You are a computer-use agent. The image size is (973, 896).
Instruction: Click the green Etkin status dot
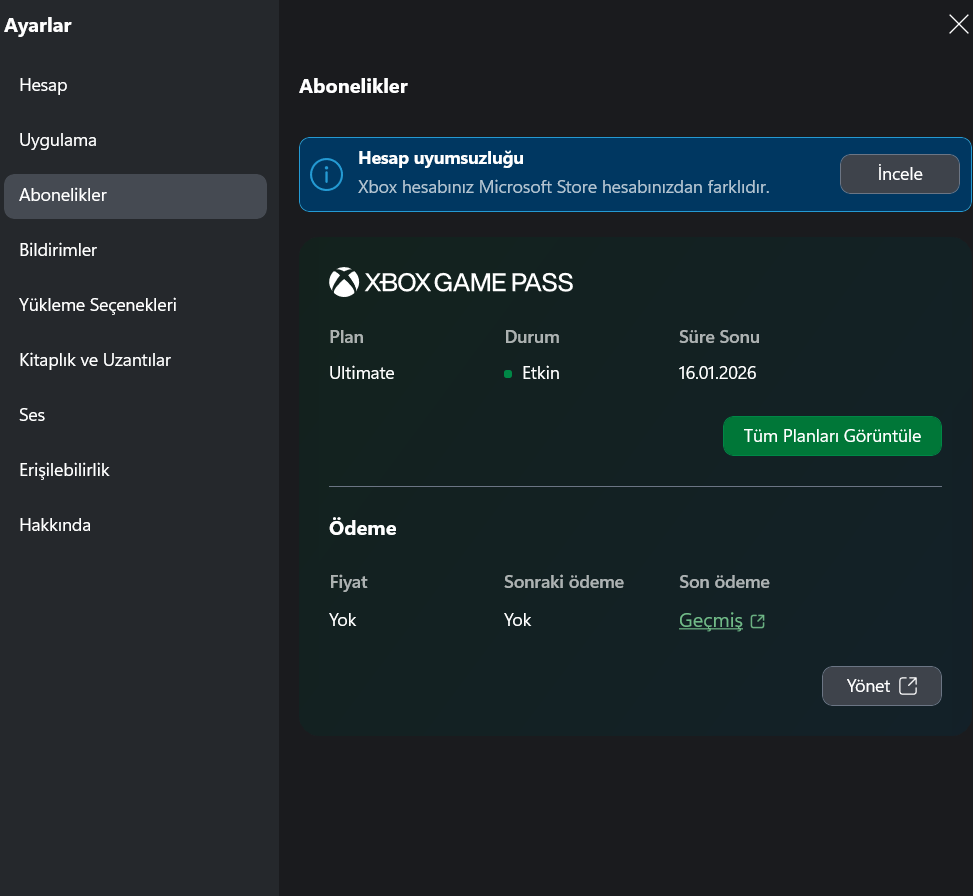(x=508, y=374)
